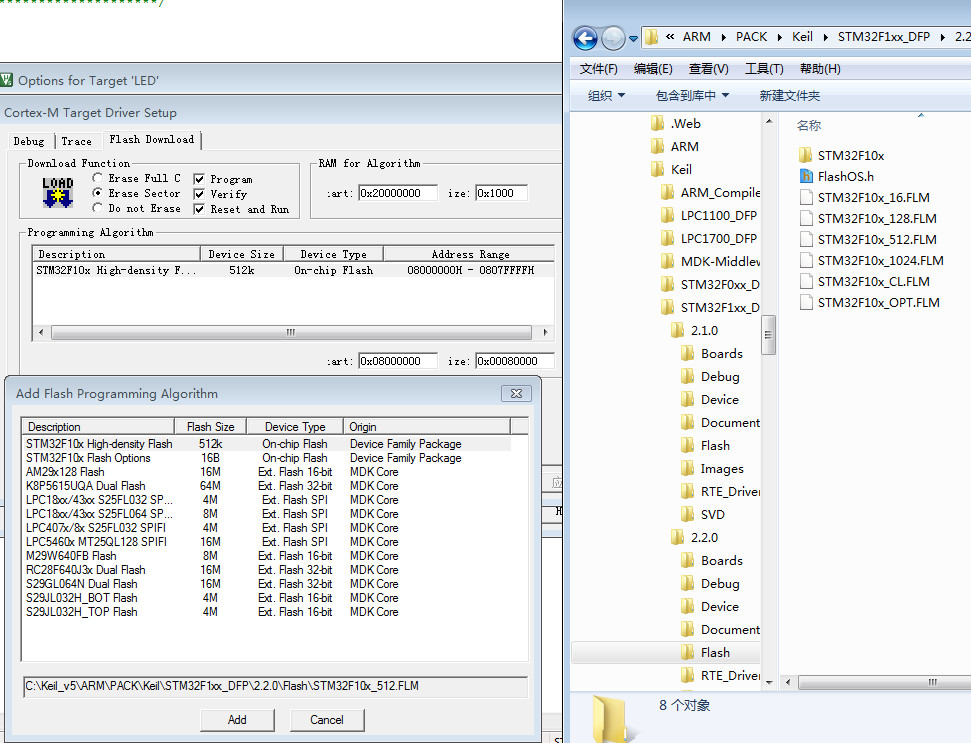Image resolution: width=971 pixels, height=743 pixels.
Task: Toggle the Verify checkbox
Action: (199, 194)
